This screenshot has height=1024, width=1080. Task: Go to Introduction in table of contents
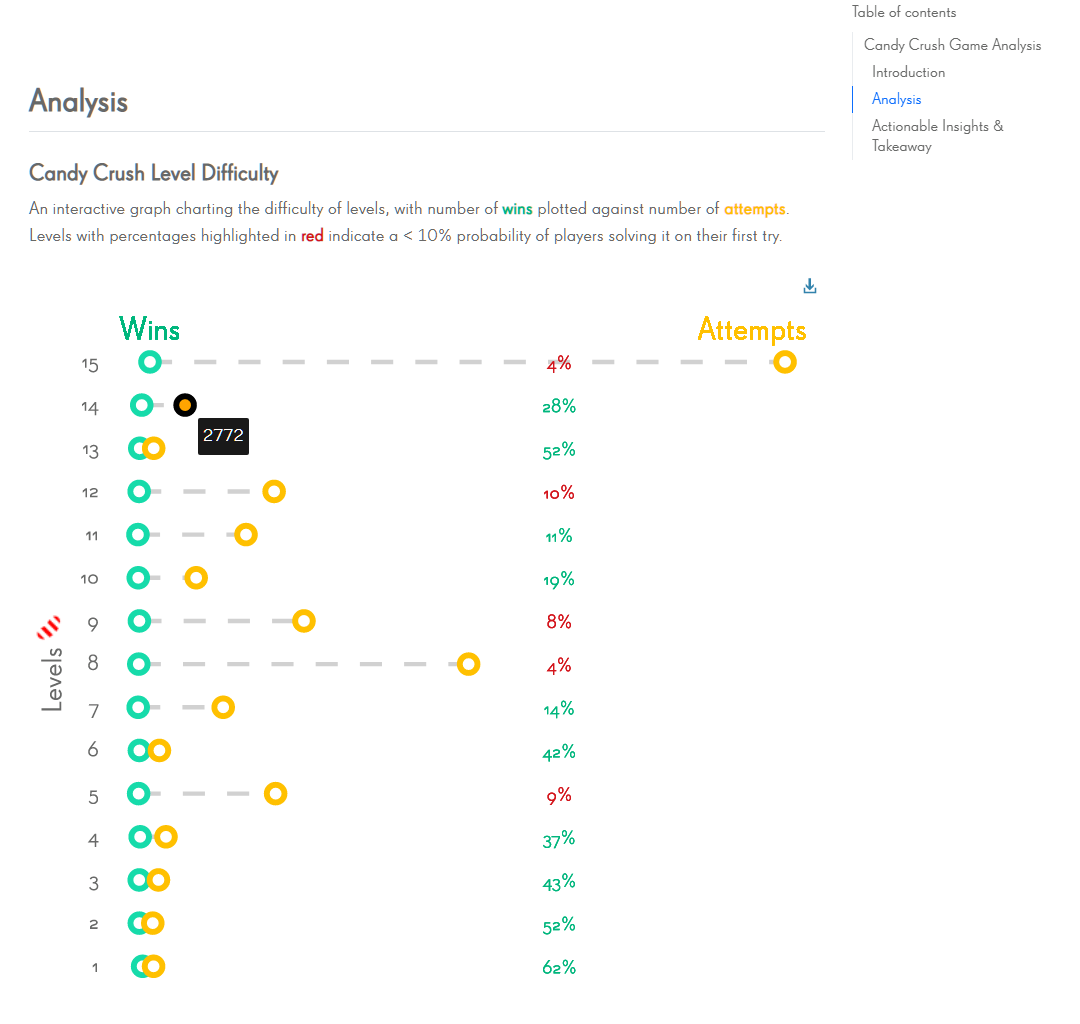click(x=908, y=72)
